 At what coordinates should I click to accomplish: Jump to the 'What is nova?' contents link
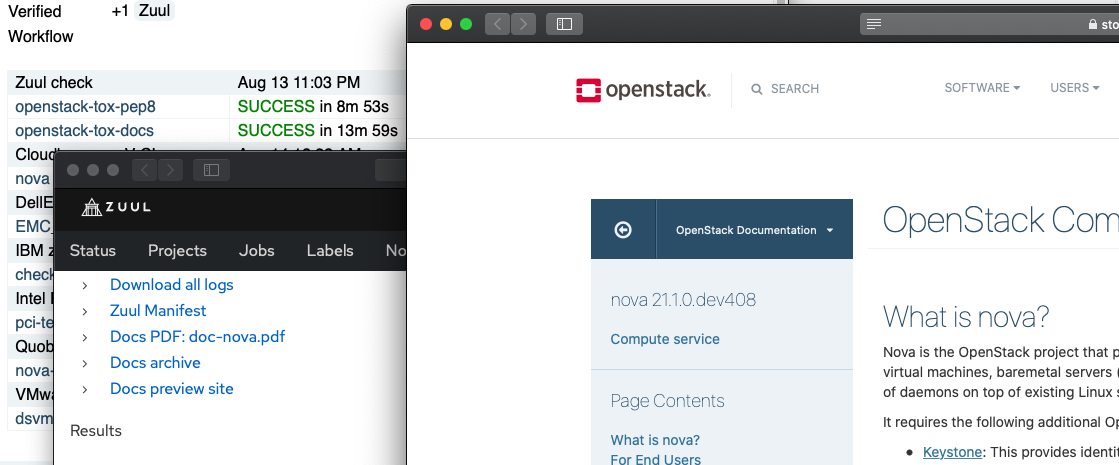coord(655,440)
